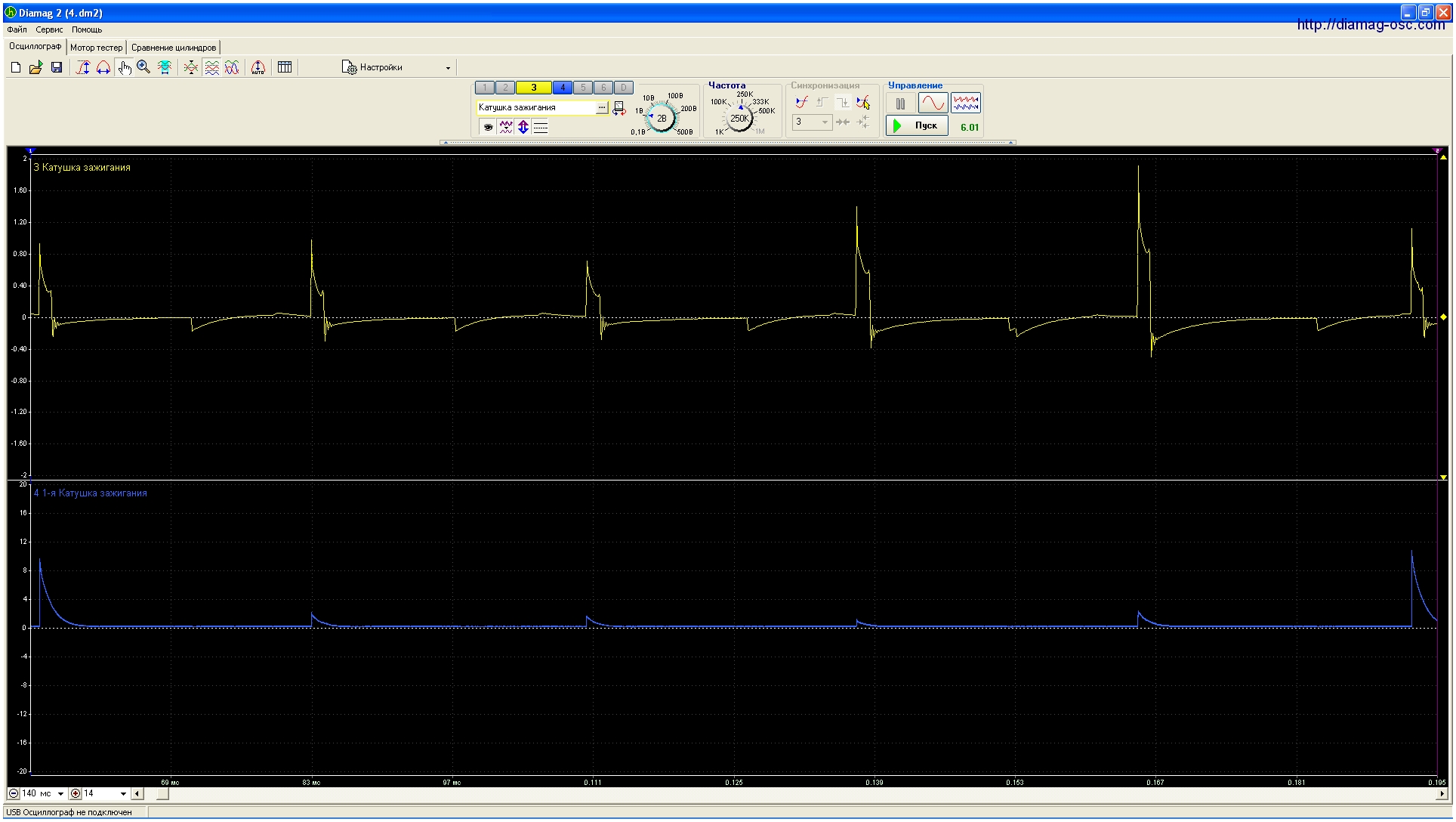Open the Помощь menu
The image size is (1456, 822).
[x=87, y=29]
